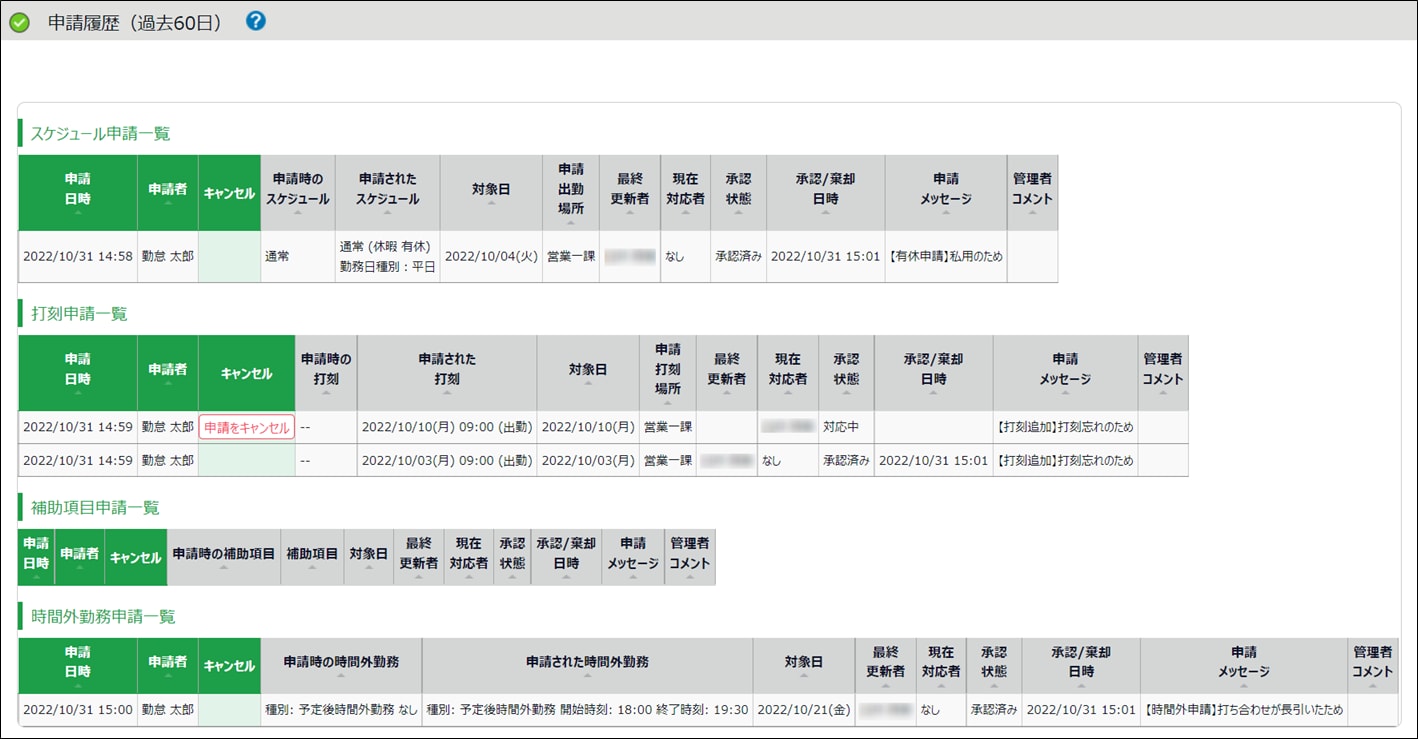Sort 補助項目申請一覧 by 補助項目 header
This screenshot has width=1418, height=739.
tap(312, 556)
